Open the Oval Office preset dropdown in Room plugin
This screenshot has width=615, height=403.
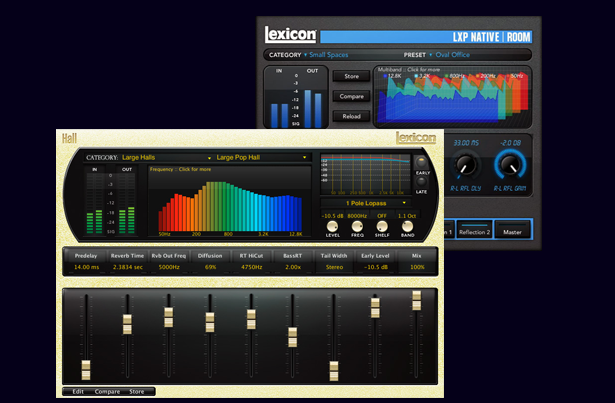[x=449, y=55]
